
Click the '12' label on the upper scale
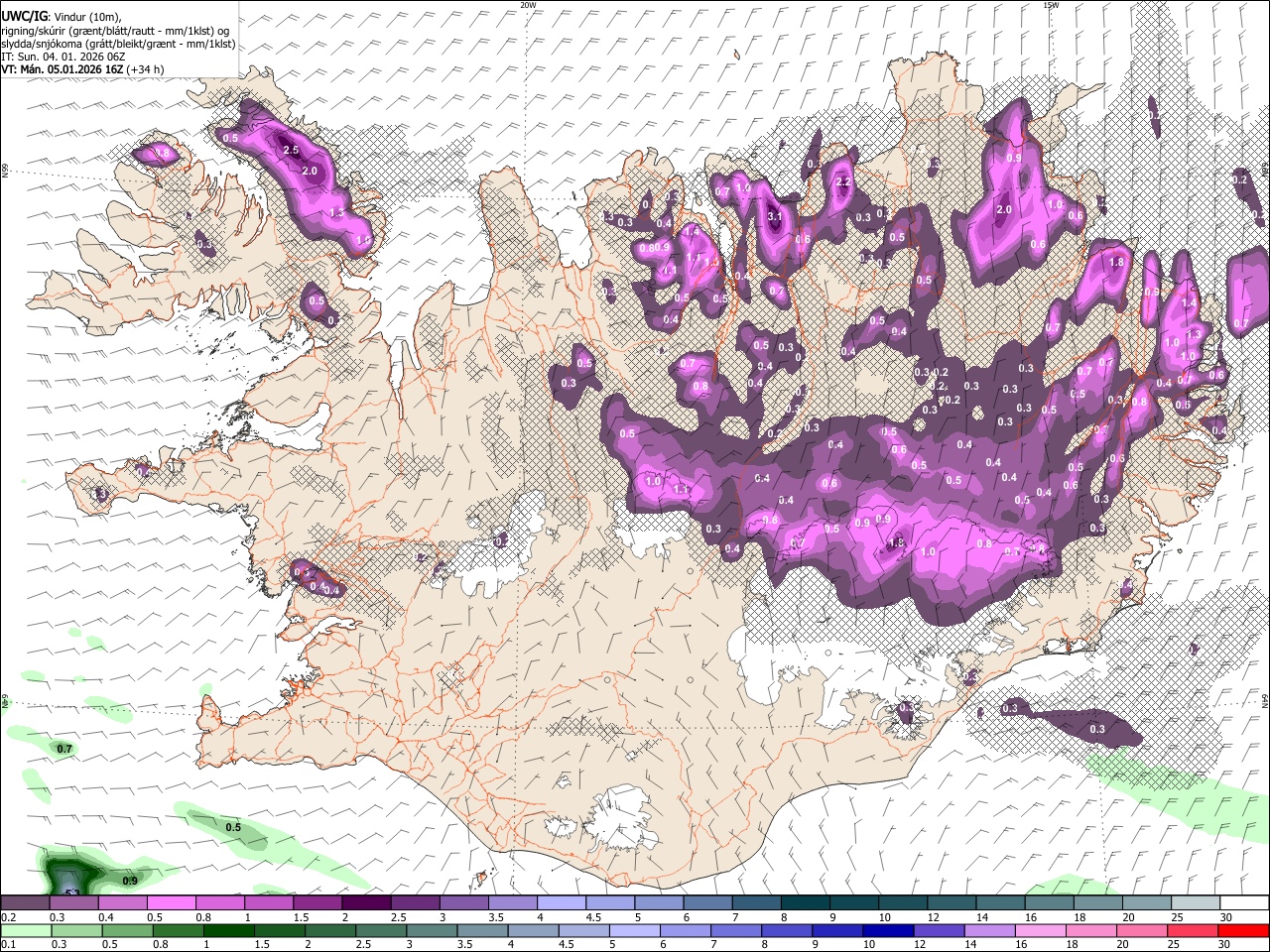[x=933, y=917]
